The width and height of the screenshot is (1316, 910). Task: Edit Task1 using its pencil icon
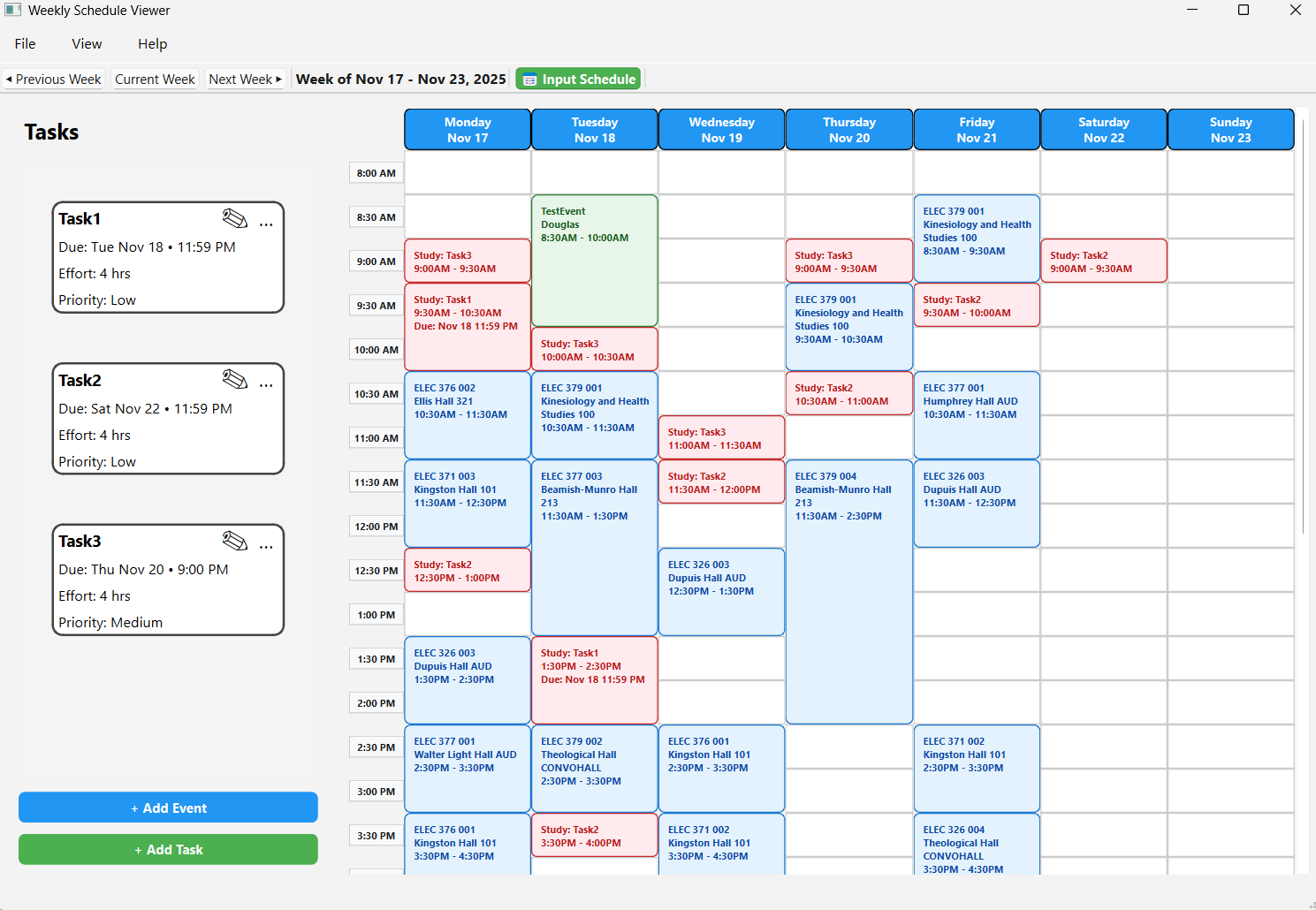point(235,219)
